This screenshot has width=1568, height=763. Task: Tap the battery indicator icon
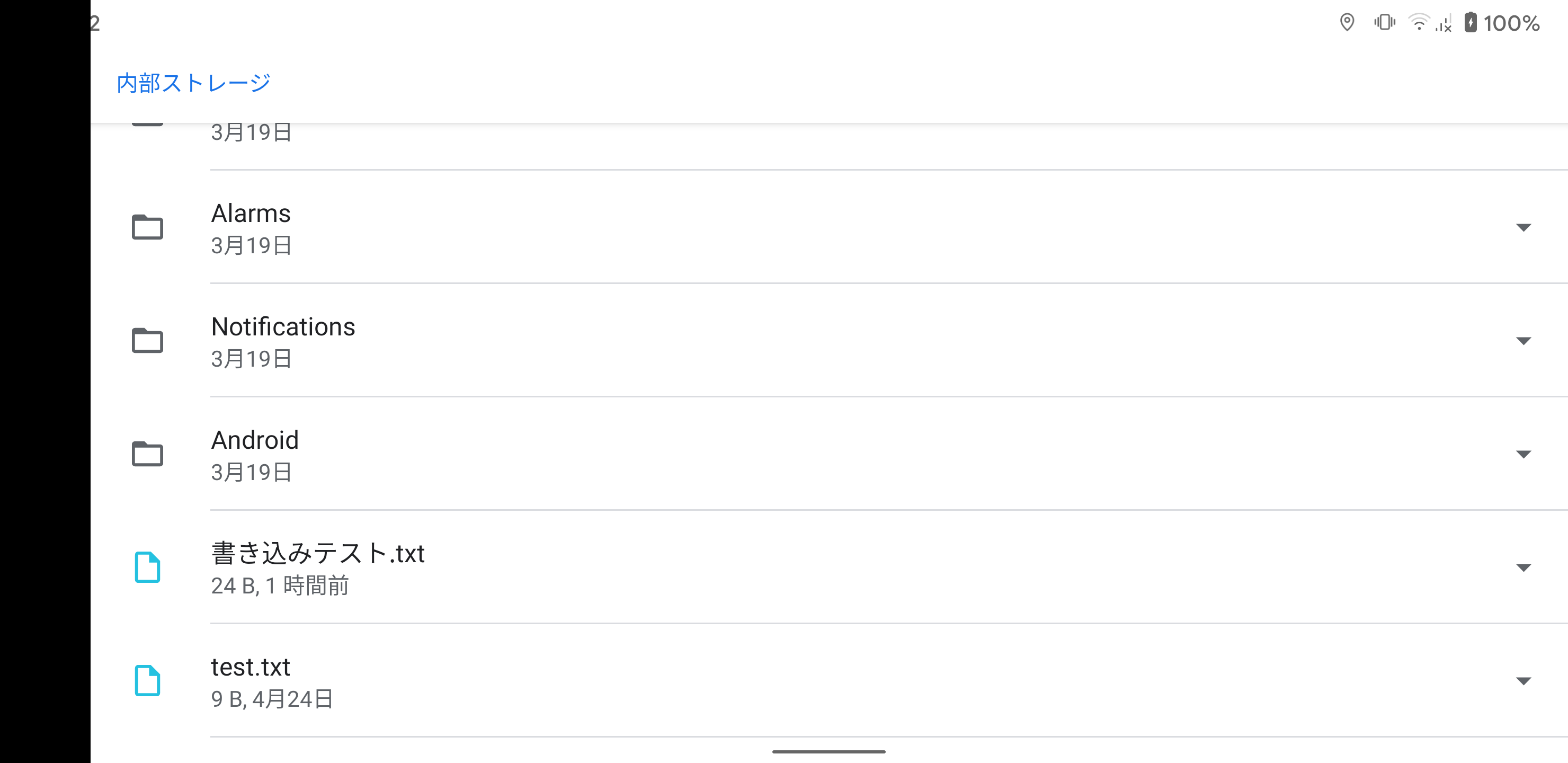pos(1470,23)
